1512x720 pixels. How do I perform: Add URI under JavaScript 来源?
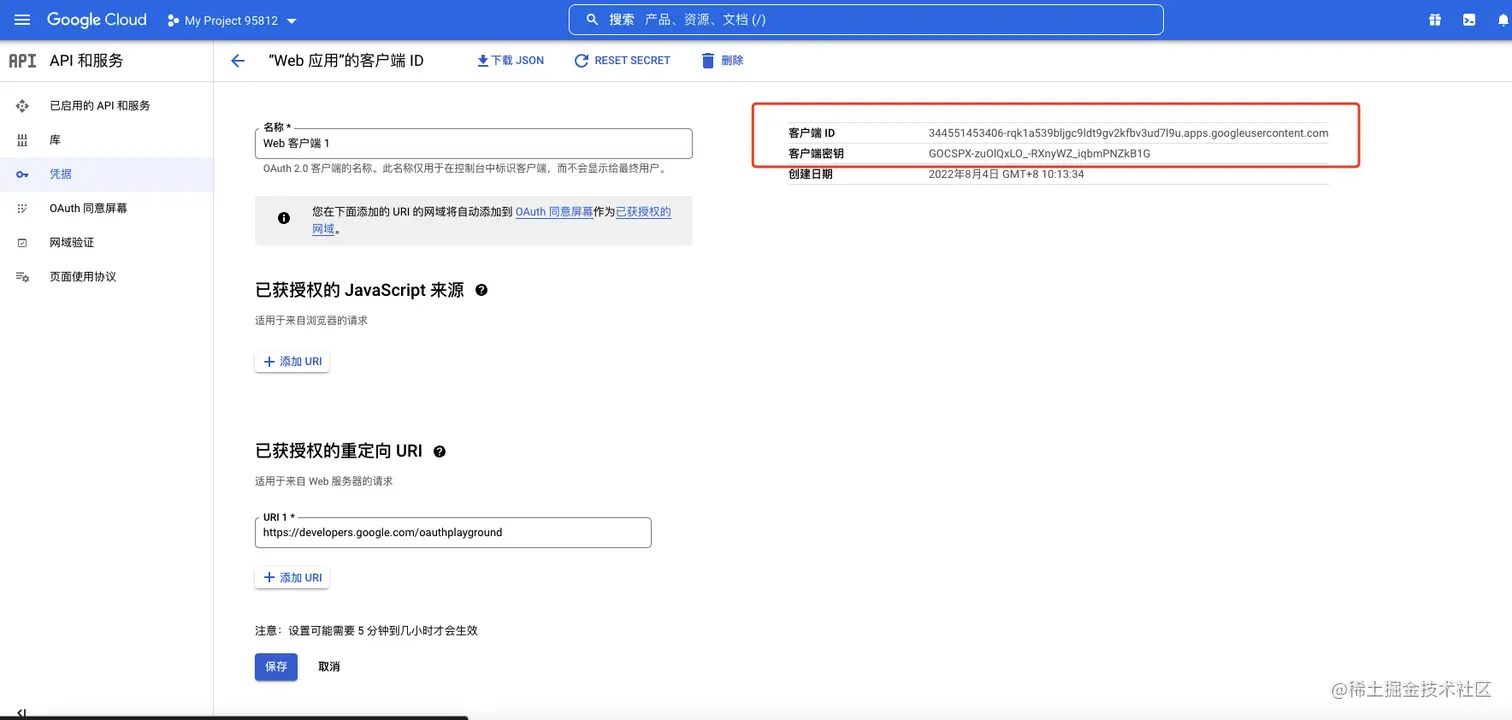pyautogui.click(x=292, y=361)
